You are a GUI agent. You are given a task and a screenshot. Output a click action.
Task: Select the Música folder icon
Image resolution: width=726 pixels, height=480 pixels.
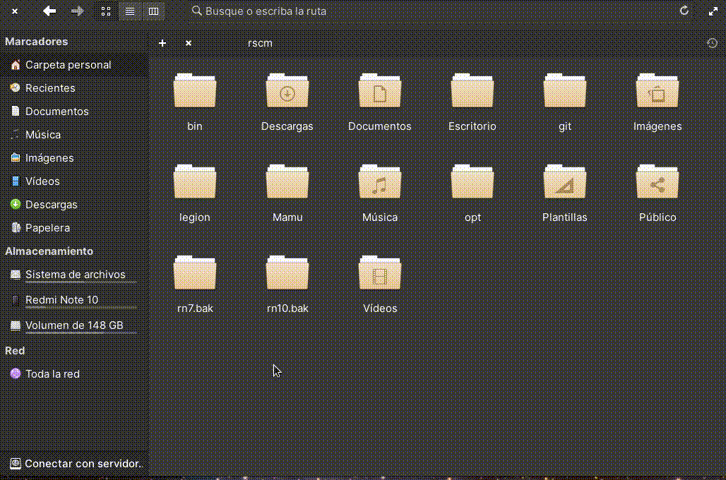pos(380,182)
